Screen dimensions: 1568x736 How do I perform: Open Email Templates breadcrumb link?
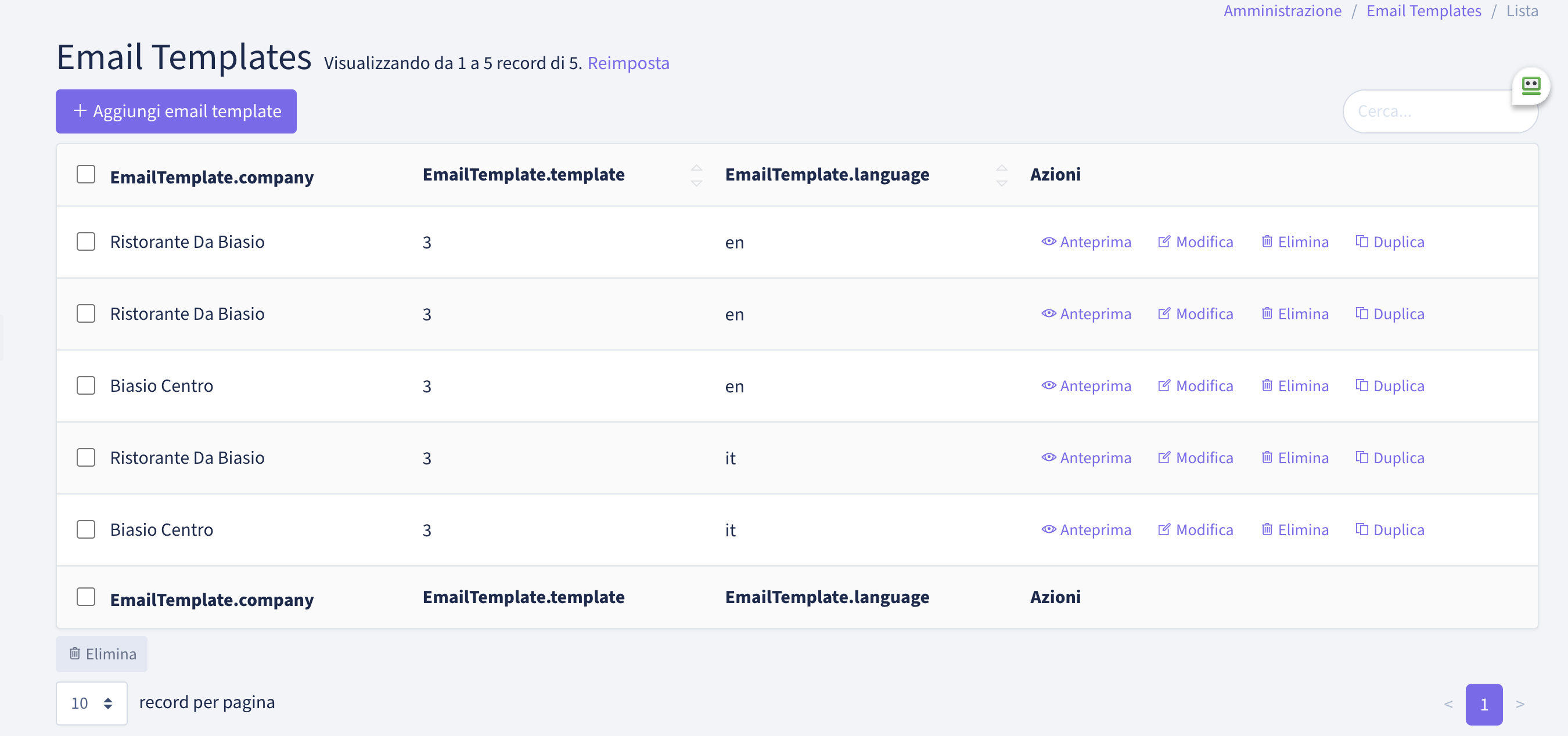pos(1423,11)
